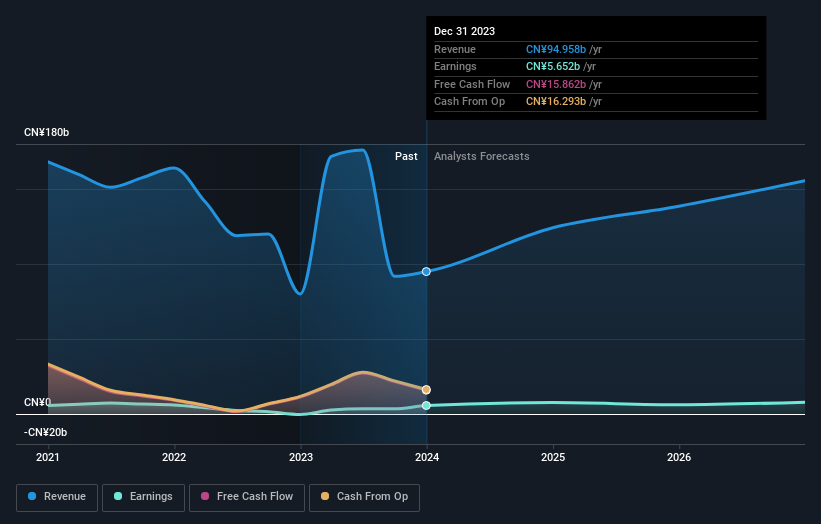This screenshot has width=821, height=524.
Task: Click the teal Earnings data point marker
Action: (x=426, y=405)
